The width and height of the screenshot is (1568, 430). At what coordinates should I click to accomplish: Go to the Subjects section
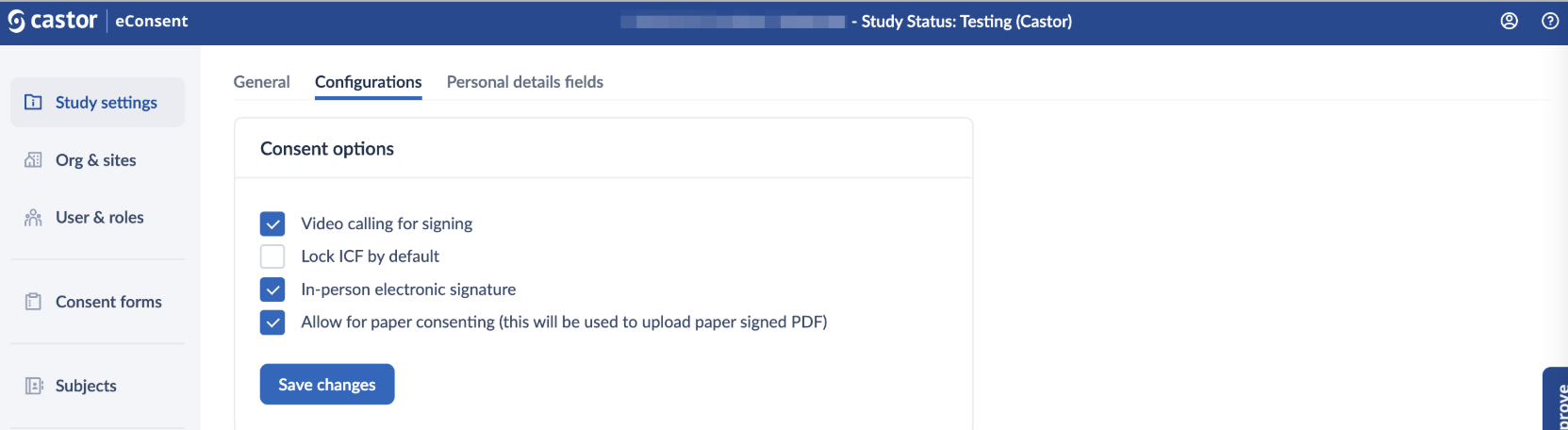(86, 386)
